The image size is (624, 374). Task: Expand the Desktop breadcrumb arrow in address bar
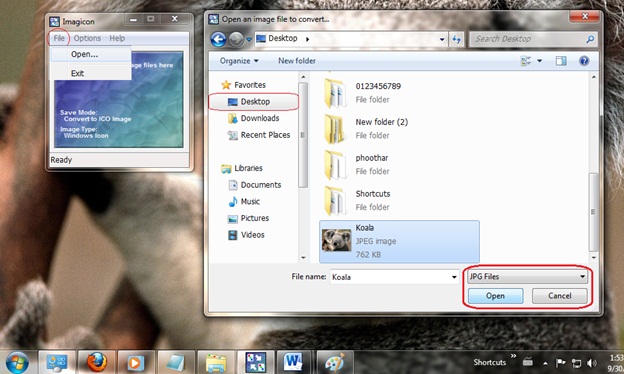click(307, 39)
